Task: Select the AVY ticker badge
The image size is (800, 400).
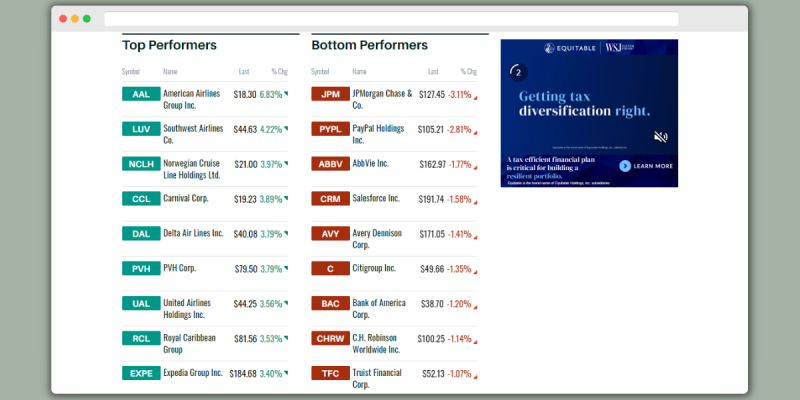Action: (331, 234)
